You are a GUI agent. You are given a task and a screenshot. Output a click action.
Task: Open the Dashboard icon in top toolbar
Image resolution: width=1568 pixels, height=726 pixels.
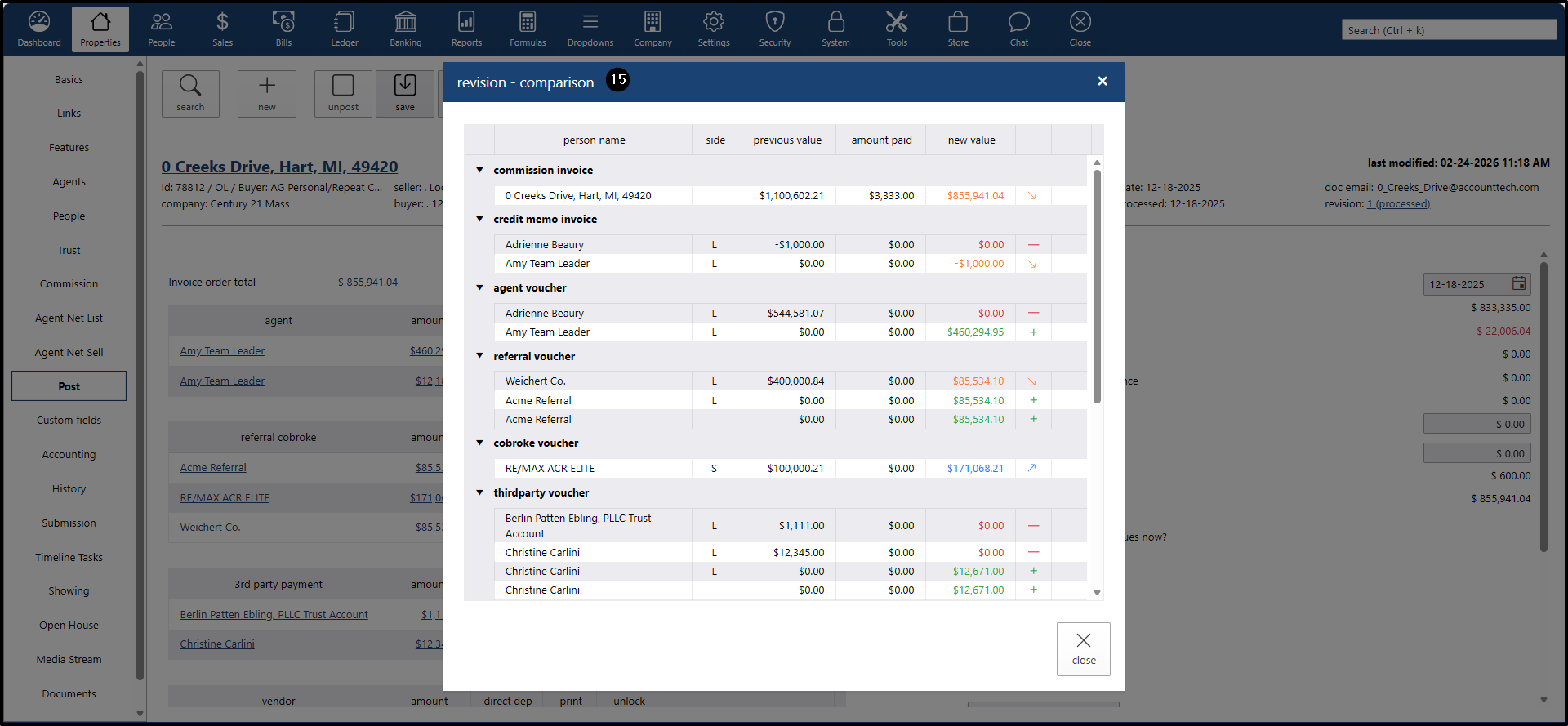click(x=39, y=29)
